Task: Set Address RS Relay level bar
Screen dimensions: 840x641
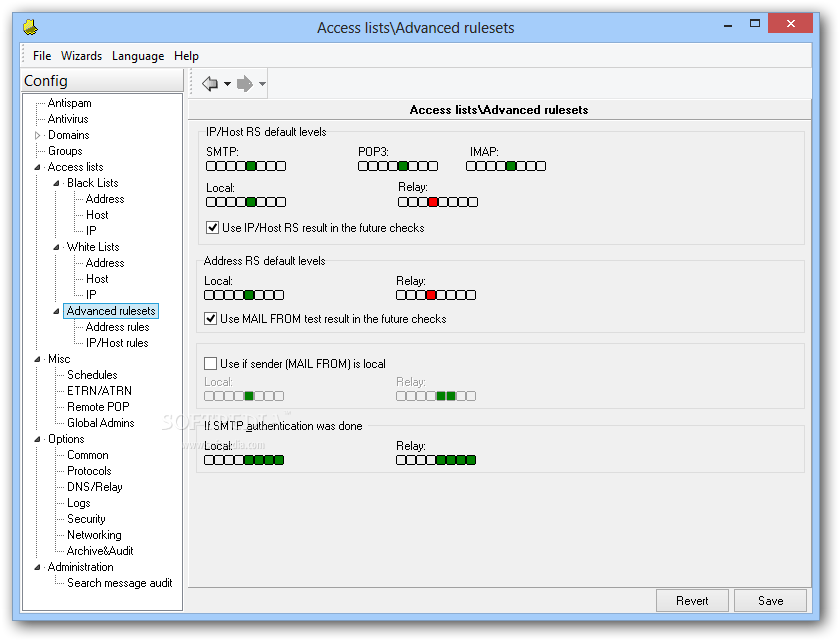Action: coord(436,295)
